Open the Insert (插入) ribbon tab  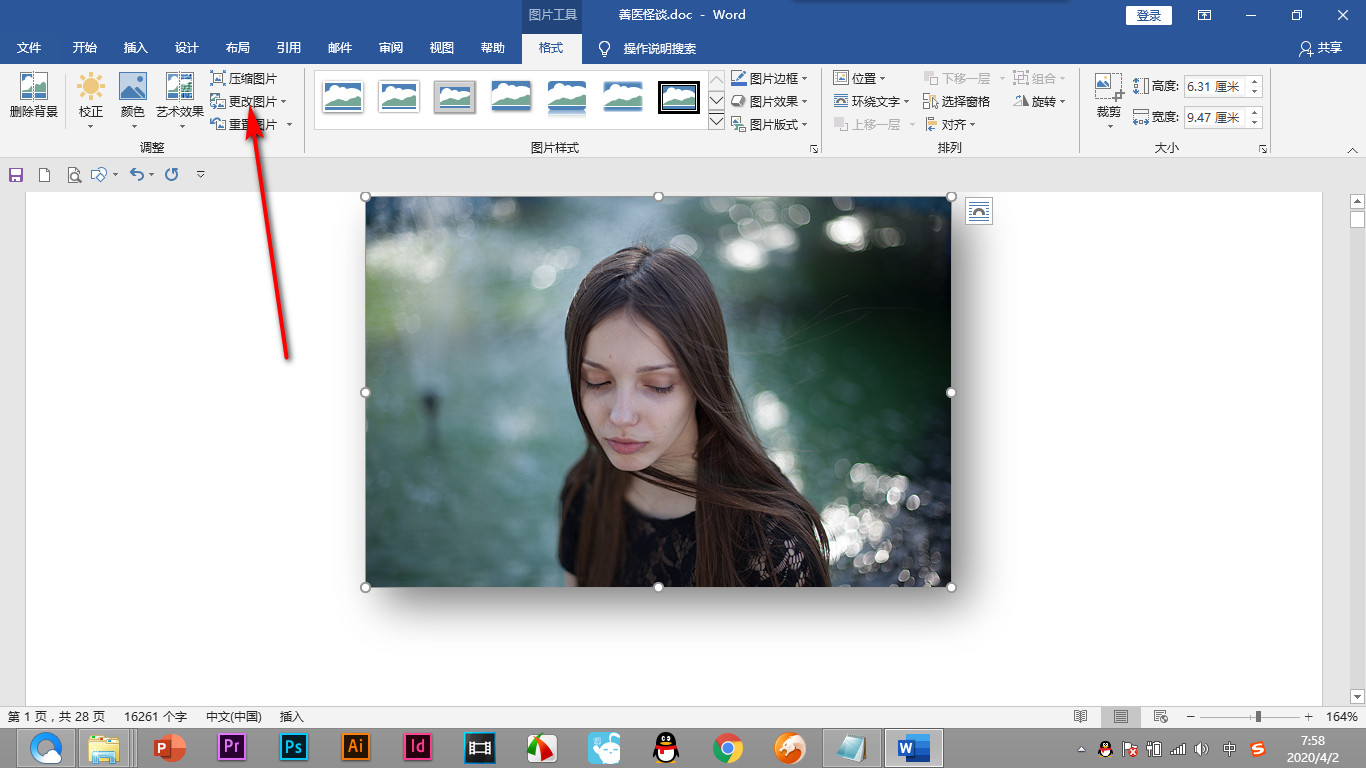click(x=135, y=48)
